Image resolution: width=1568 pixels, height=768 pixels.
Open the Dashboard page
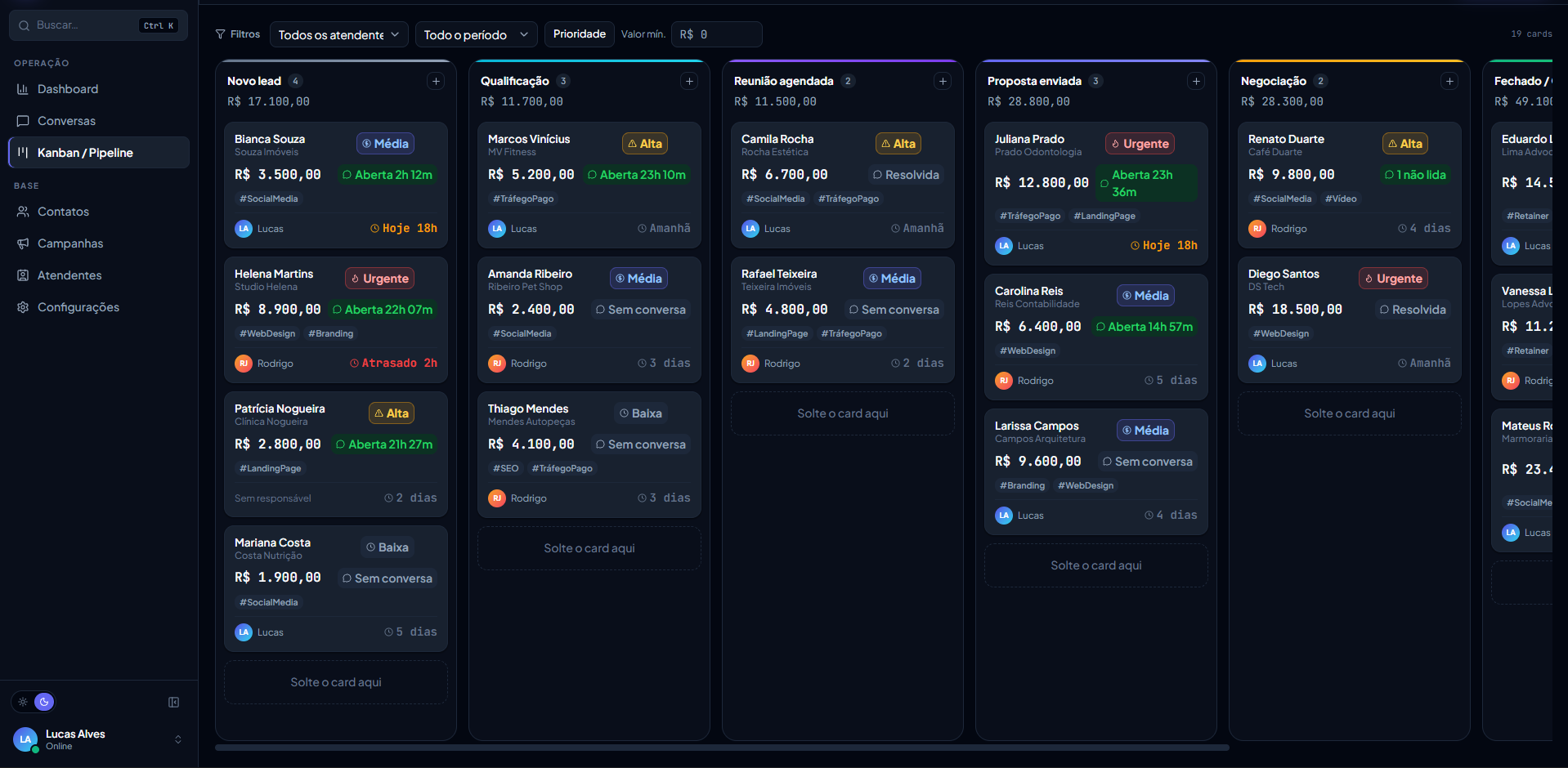(99, 89)
